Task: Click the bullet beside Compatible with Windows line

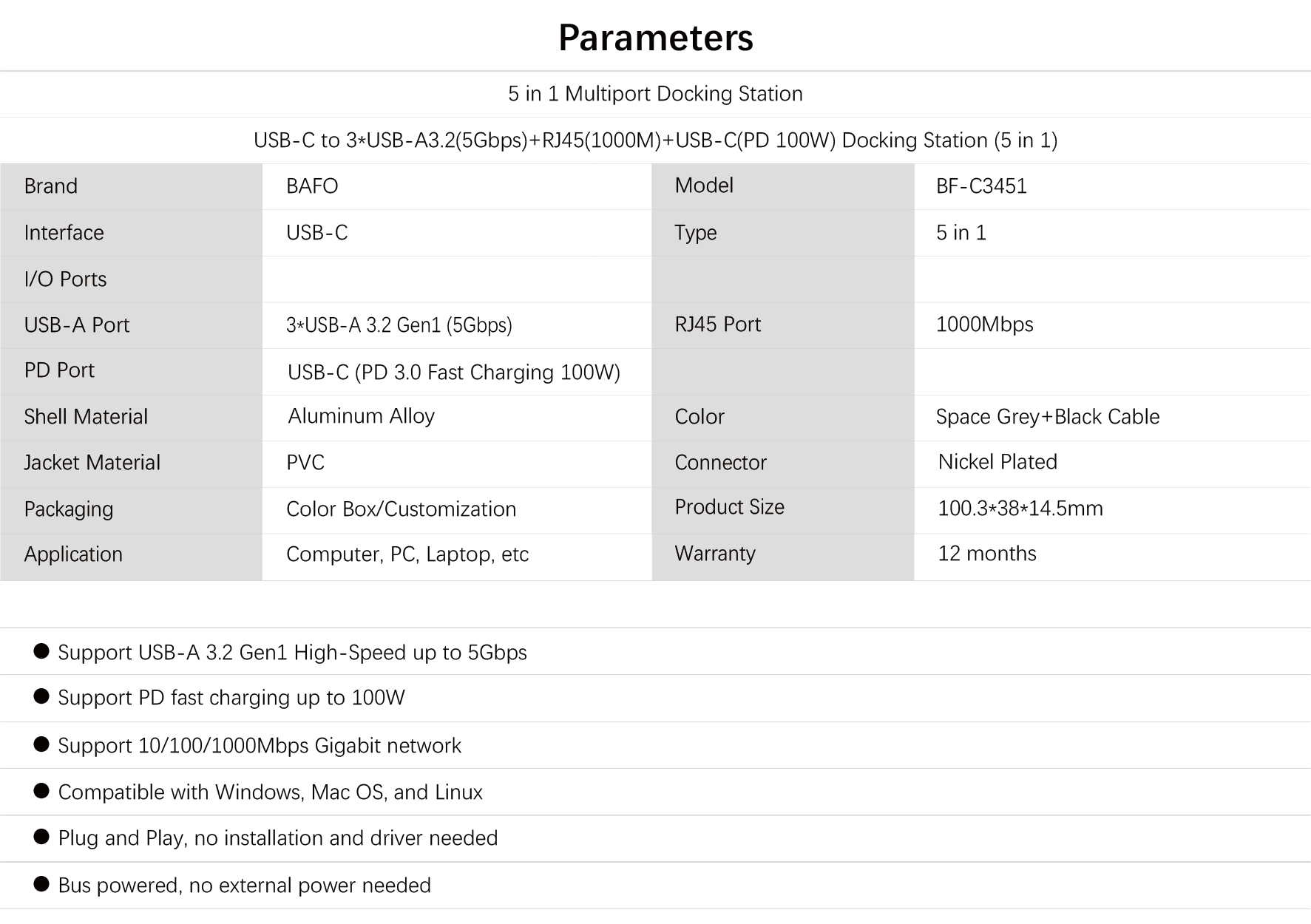Action: 41,791
